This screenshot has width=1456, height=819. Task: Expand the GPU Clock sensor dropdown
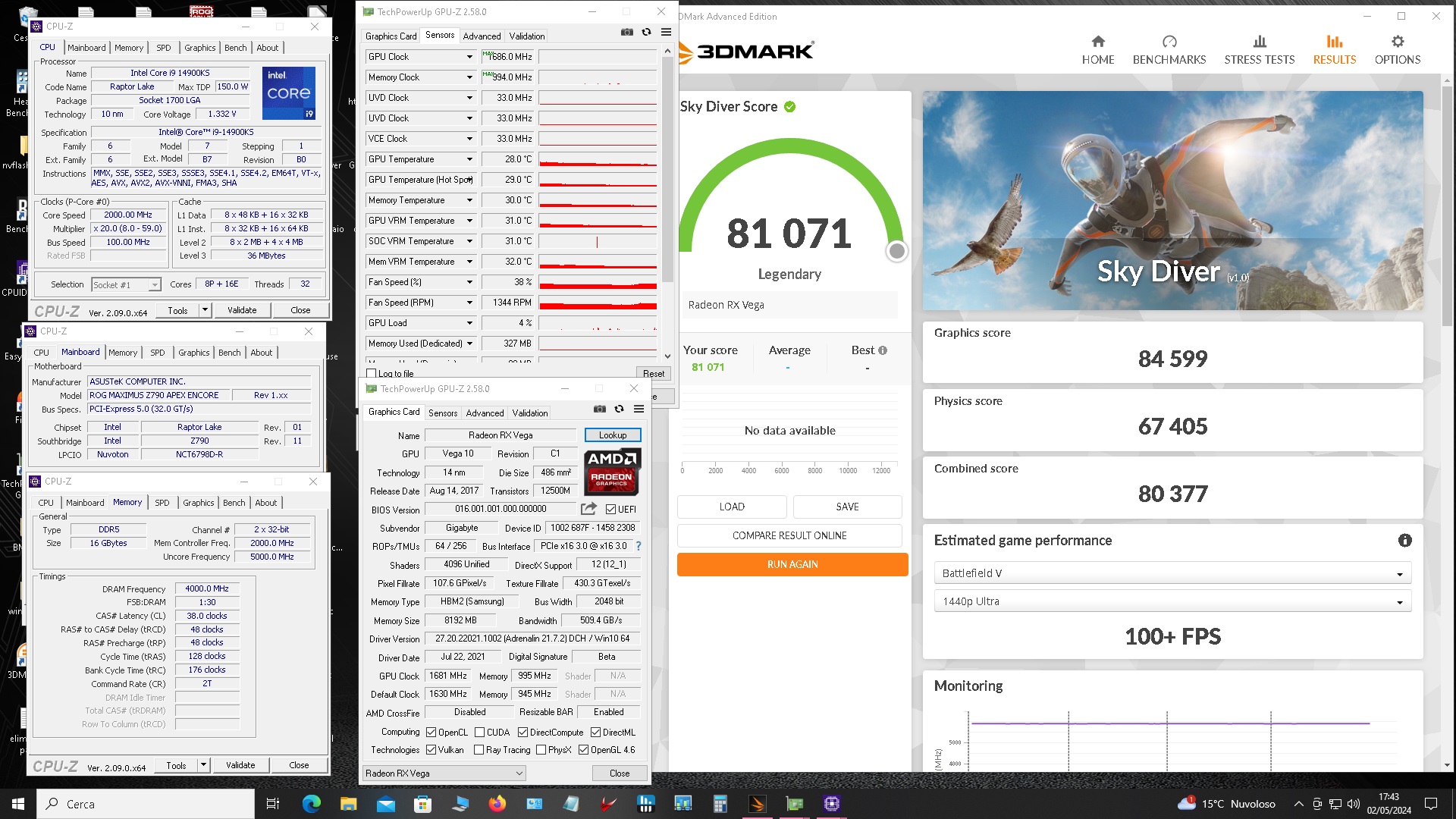click(469, 57)
